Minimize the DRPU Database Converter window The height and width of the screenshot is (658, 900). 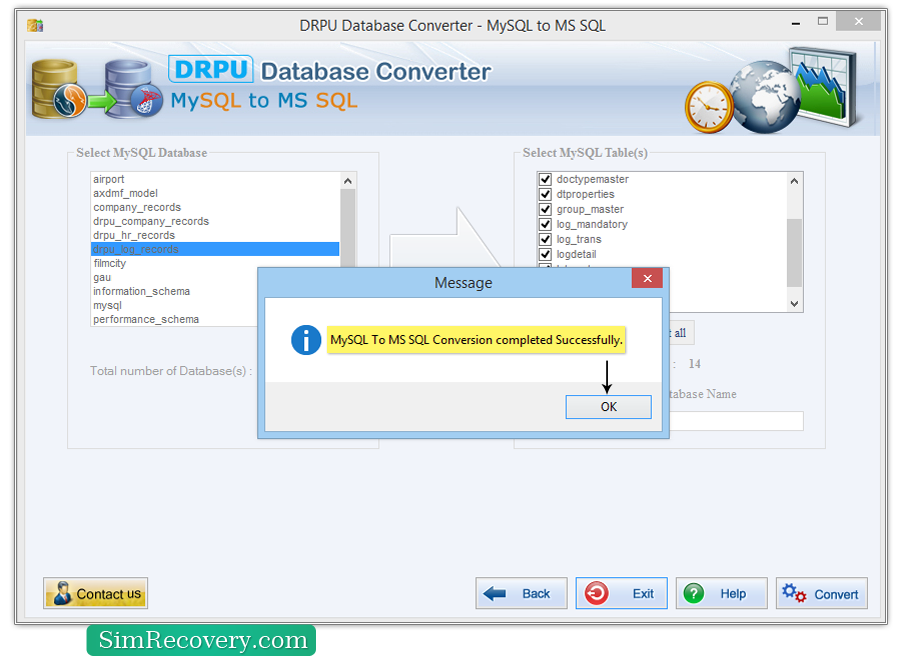tap(796, 23)
